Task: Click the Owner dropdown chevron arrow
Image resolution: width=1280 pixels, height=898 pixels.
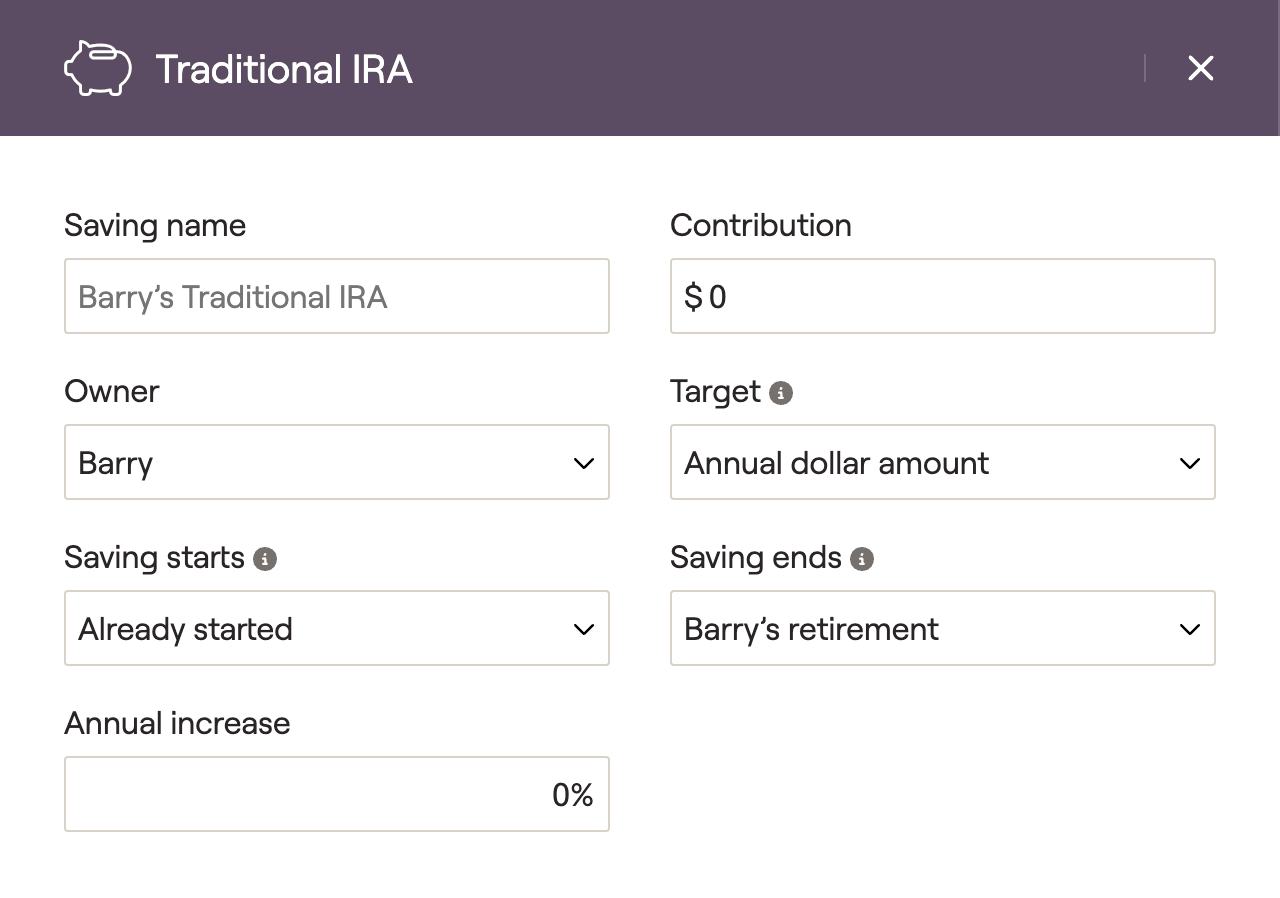Action: [584, 463]
